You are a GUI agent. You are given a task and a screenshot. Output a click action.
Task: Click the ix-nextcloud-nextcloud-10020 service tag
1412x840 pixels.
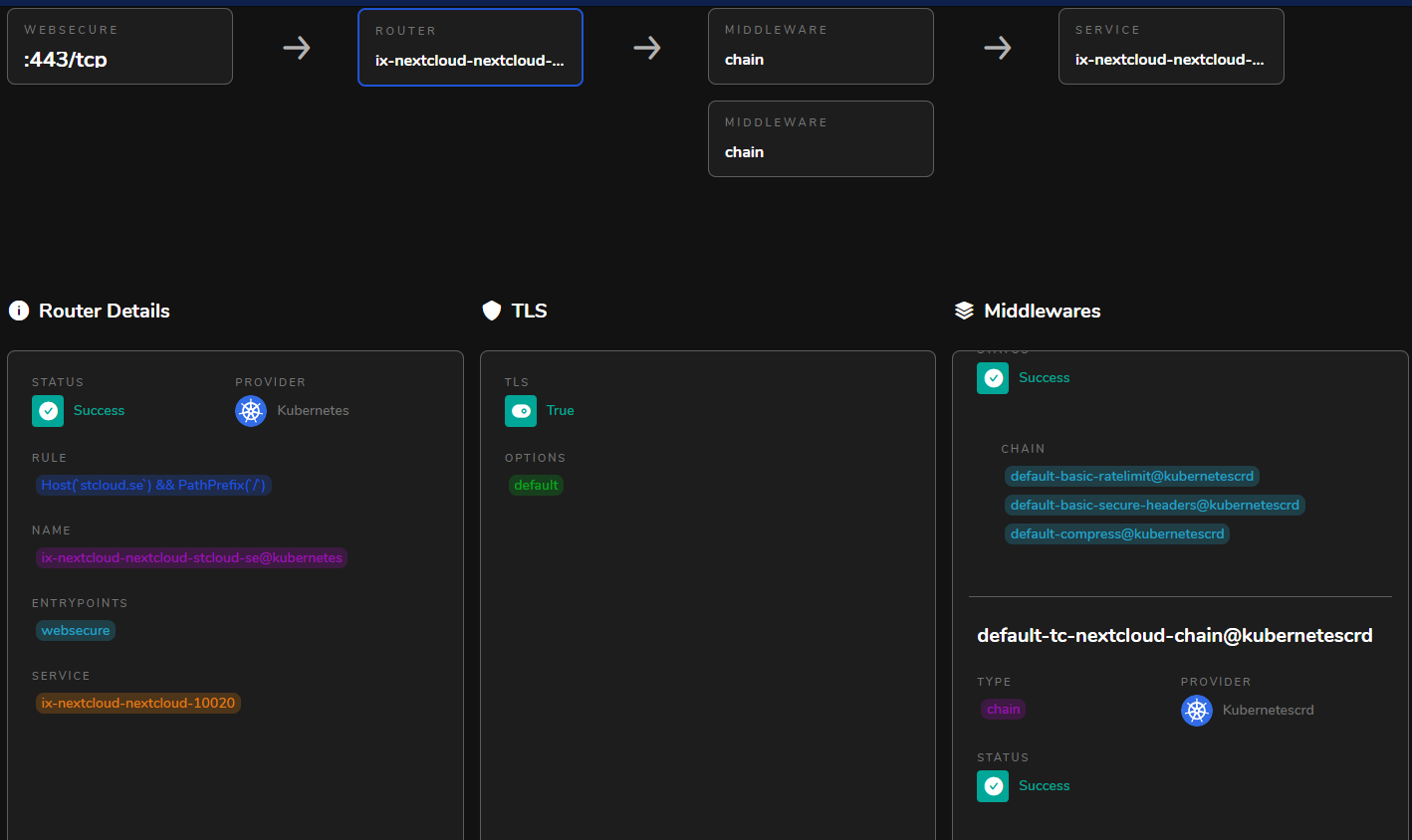pos(138,704)
